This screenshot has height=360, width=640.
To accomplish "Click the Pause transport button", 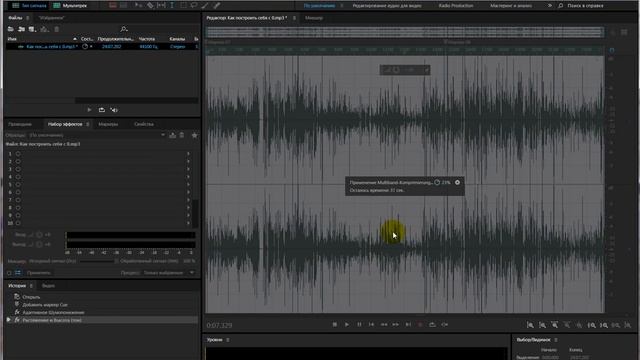I will coord(359,324).
